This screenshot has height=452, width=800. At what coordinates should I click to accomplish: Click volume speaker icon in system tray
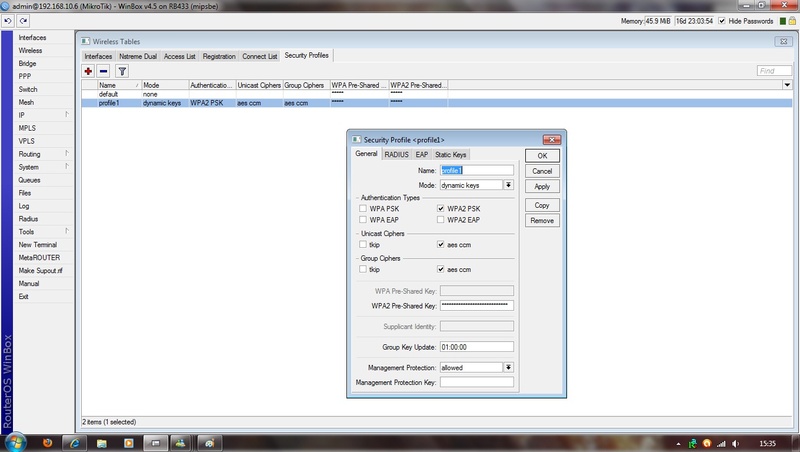(735, 444)
